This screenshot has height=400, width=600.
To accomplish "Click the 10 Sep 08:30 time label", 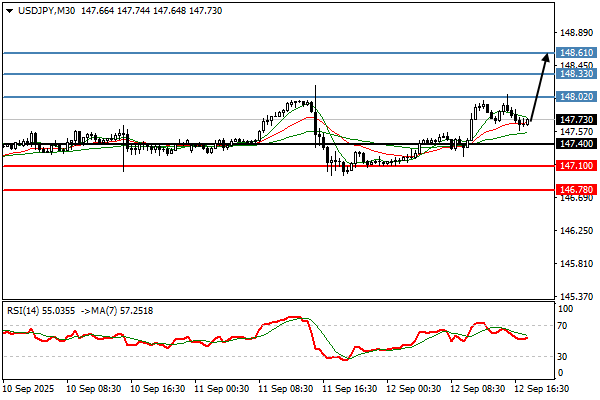I will [94, 389].
